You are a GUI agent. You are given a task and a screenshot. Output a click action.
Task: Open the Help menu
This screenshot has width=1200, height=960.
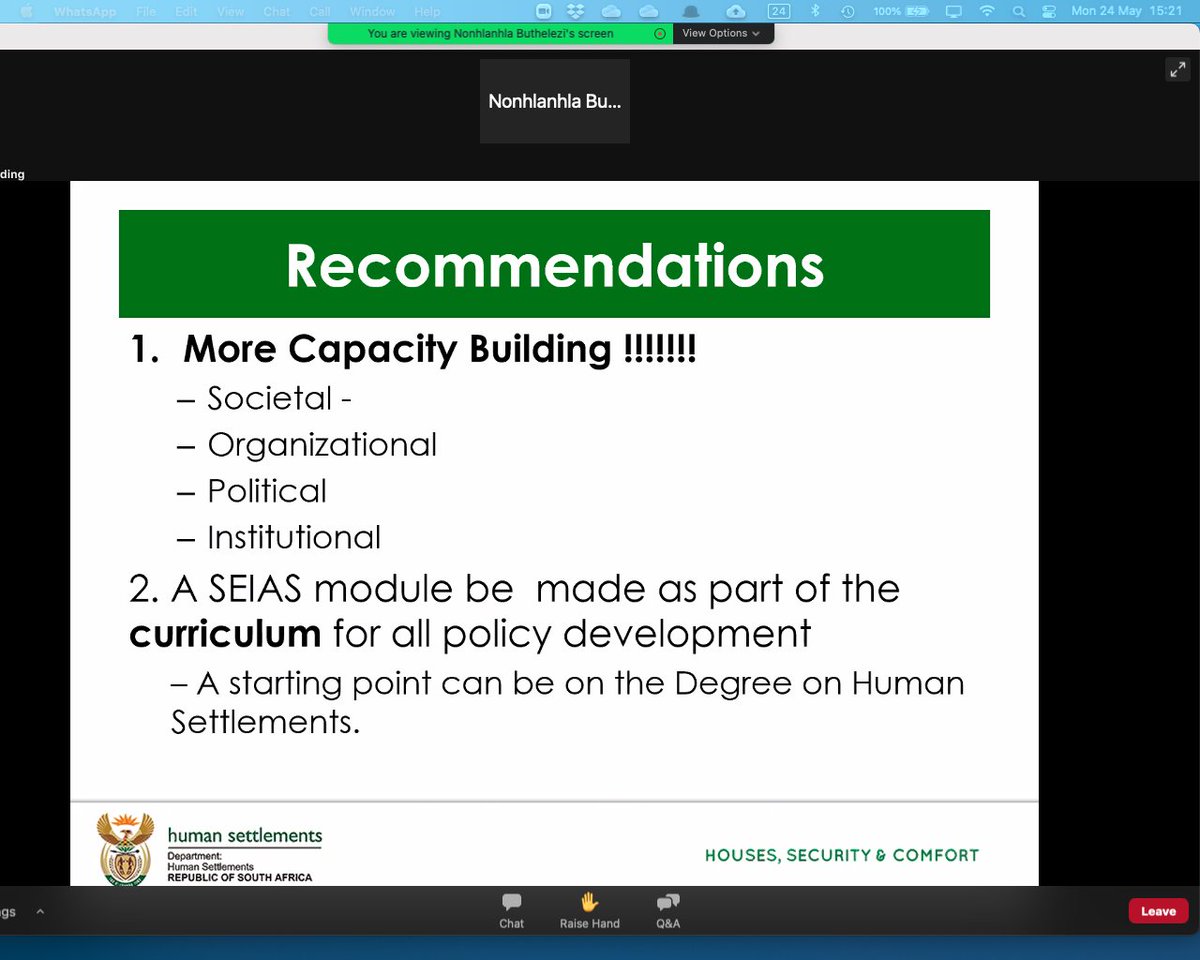click(427, 11)
